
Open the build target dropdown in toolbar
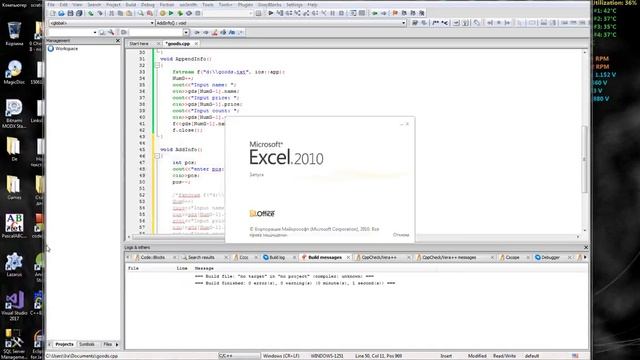tap(228, 13)
